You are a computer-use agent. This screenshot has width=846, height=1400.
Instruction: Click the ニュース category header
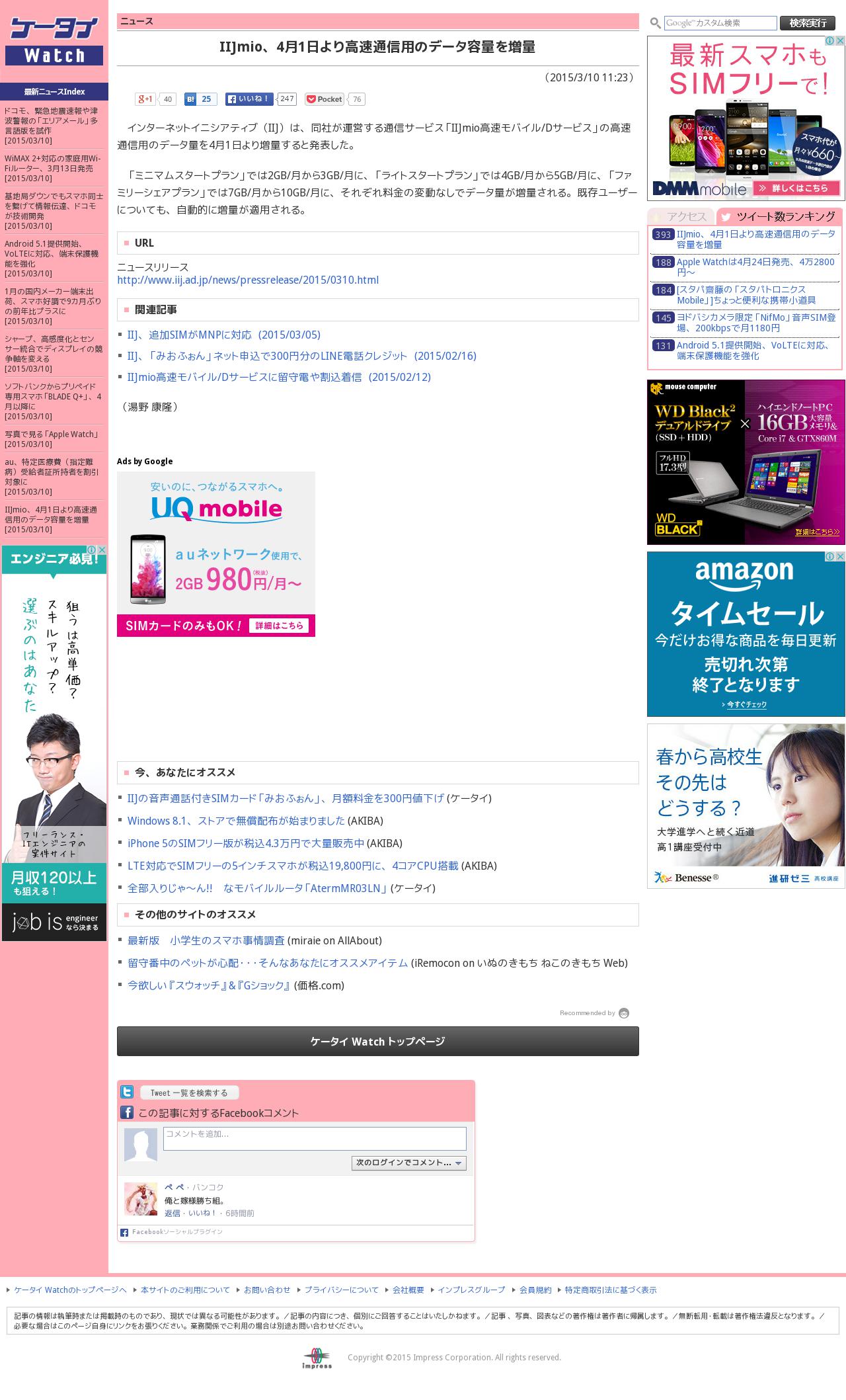[378, 21]
